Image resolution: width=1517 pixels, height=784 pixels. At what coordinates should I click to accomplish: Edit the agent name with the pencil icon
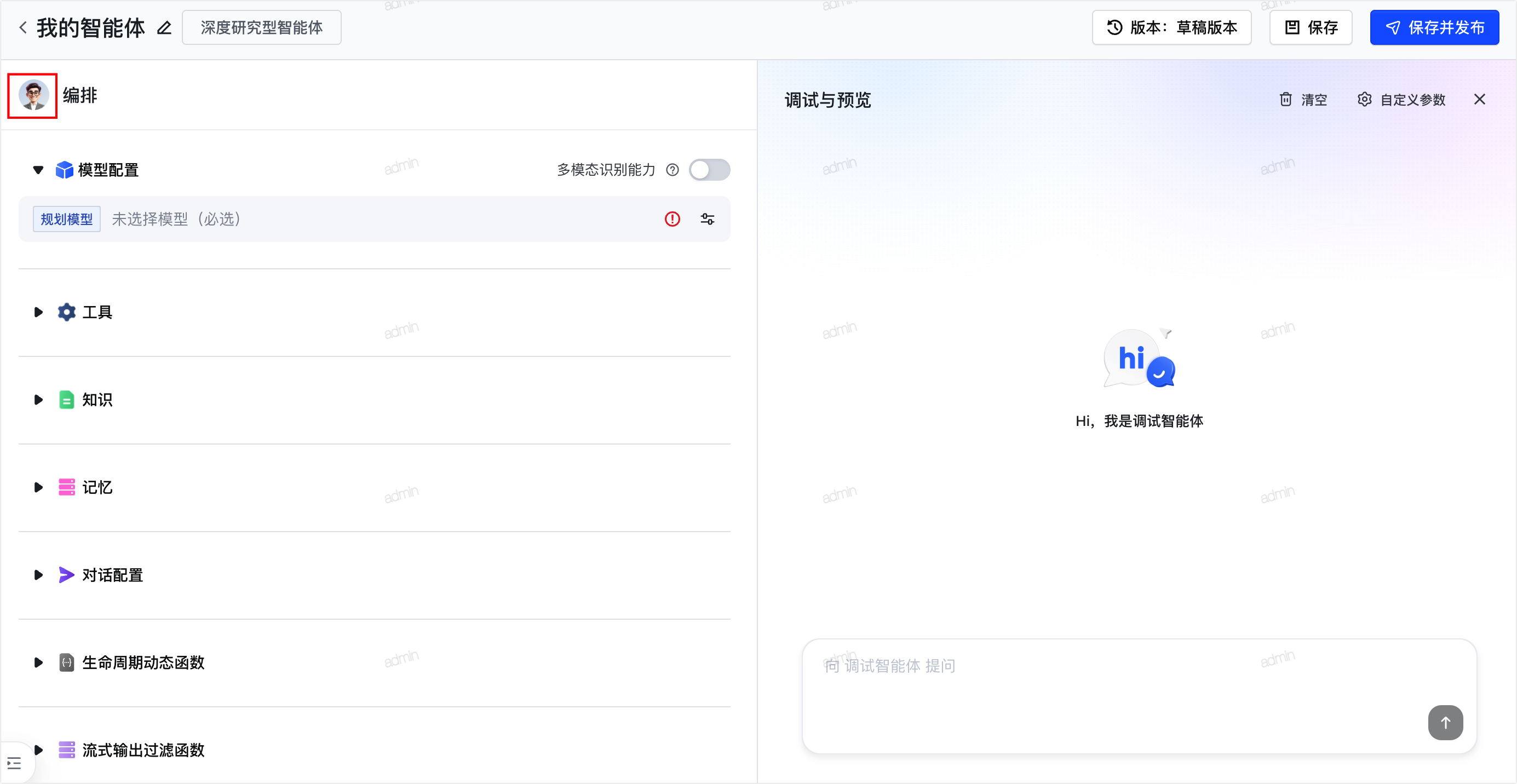(164, 28)
